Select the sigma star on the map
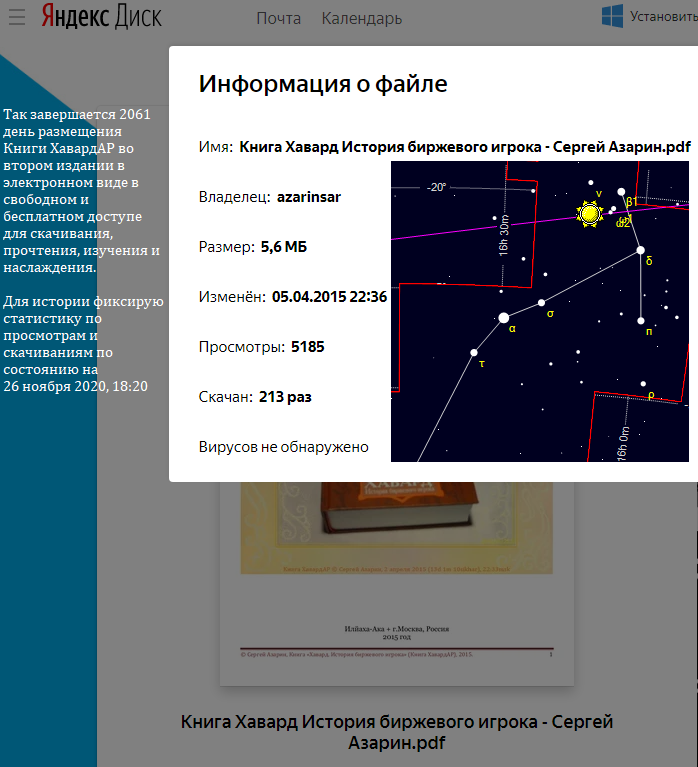698x767 pixels. click(x=541, y=302)
